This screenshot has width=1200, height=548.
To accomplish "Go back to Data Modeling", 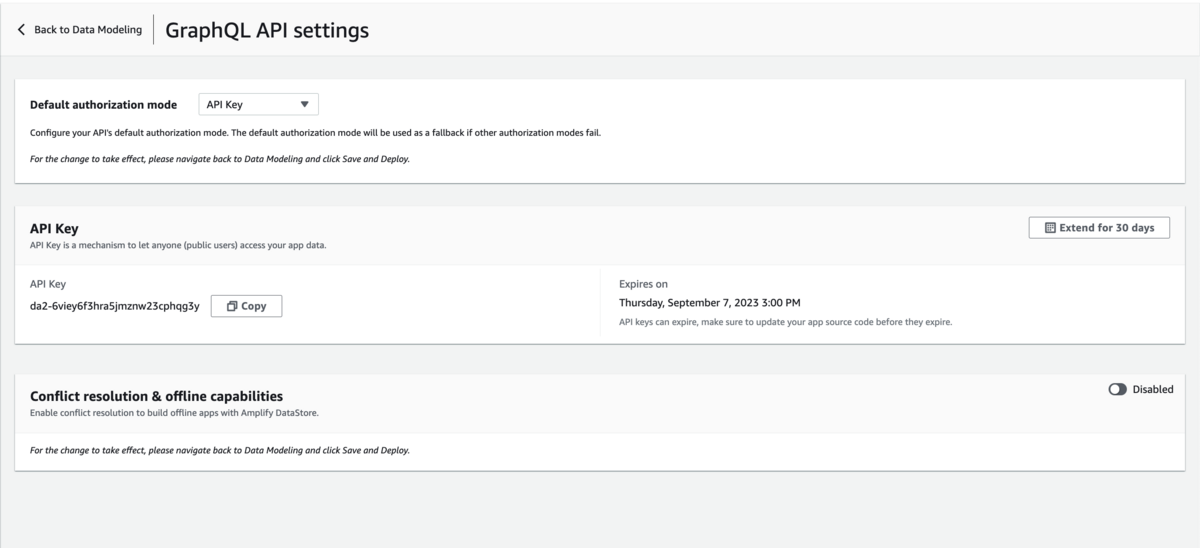I will 80,30.
